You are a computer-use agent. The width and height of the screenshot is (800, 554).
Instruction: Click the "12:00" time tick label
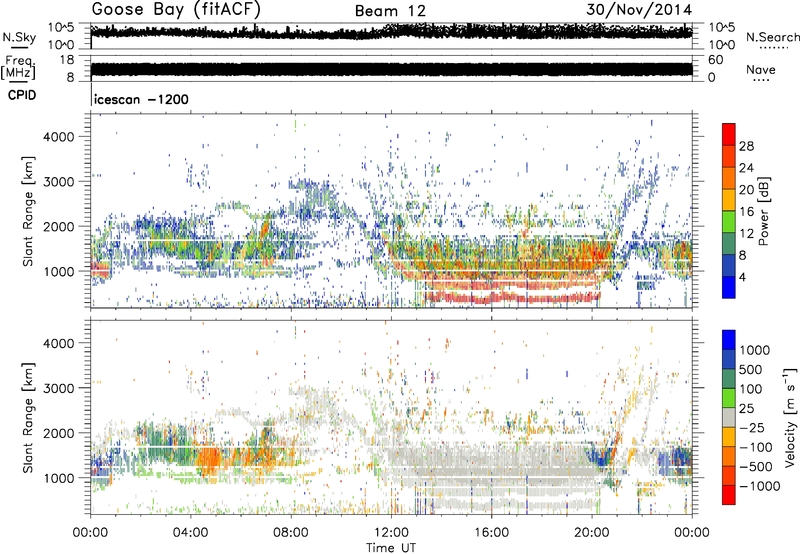coord(391,533)
